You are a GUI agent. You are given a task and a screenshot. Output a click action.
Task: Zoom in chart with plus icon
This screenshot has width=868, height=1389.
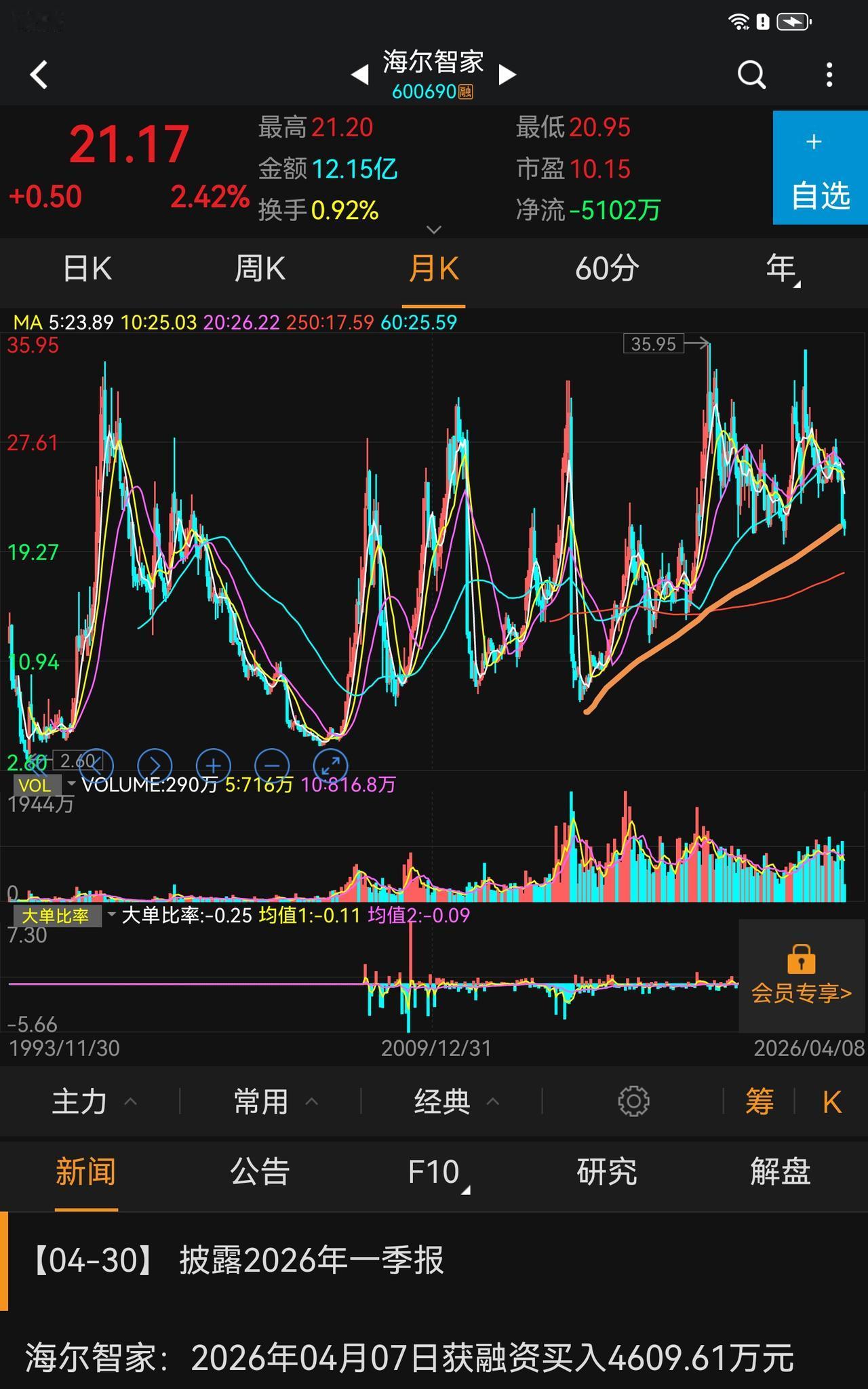[x=214, y=766]
